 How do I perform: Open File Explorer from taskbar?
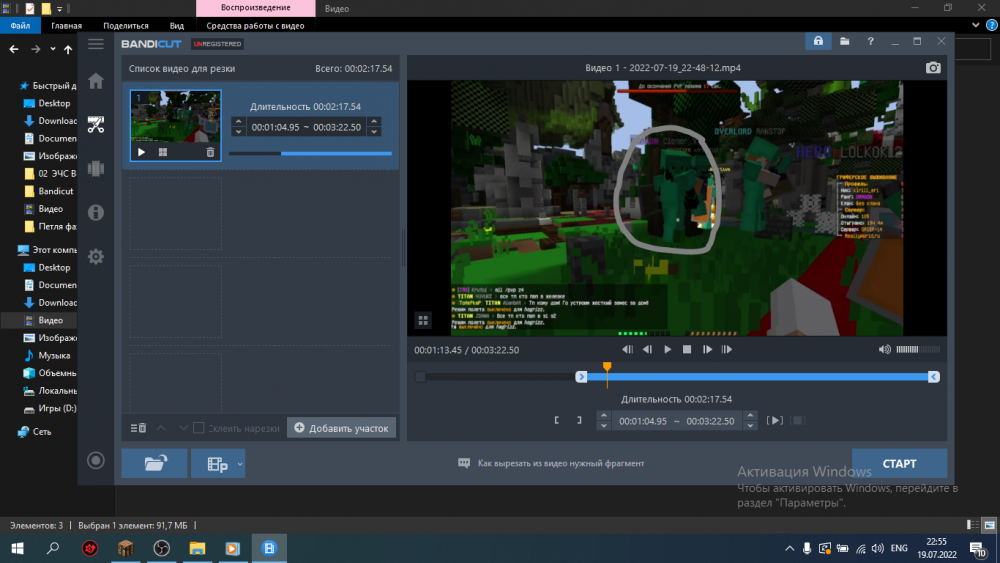click(197, 548)
